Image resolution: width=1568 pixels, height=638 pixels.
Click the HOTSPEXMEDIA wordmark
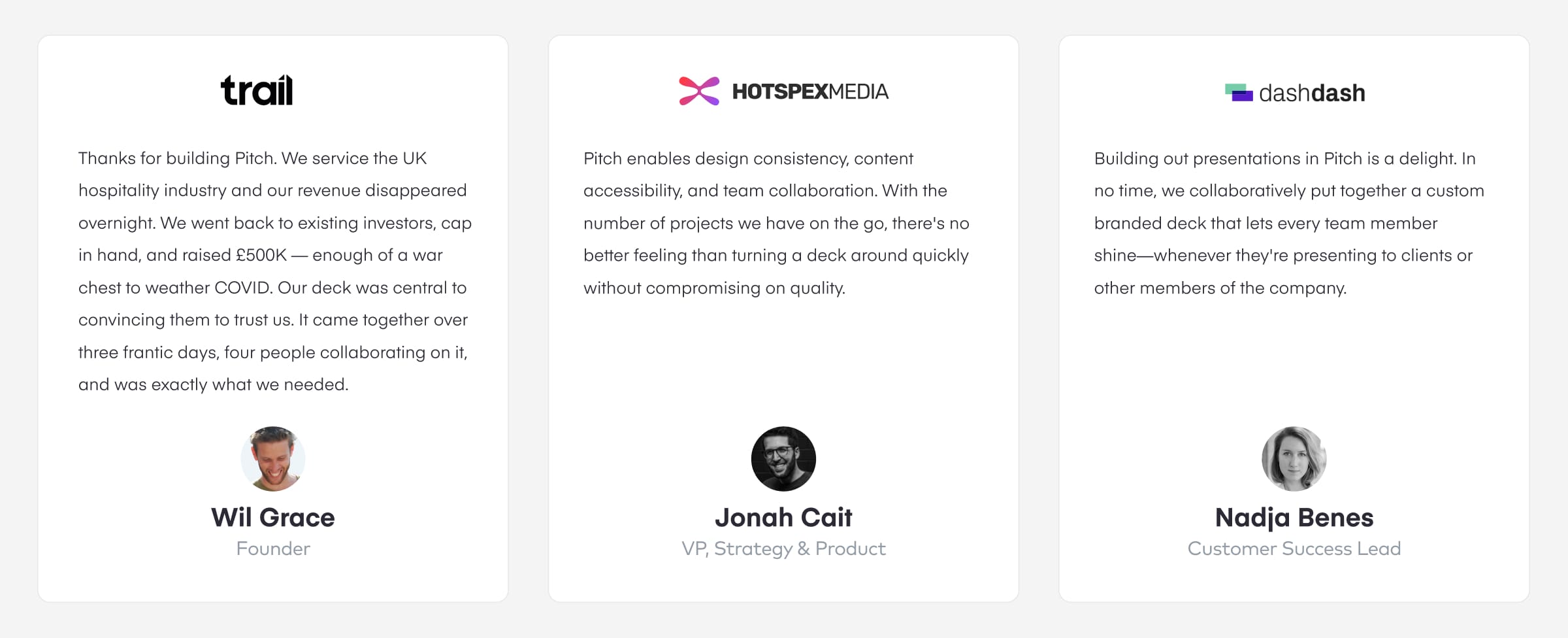810,92
